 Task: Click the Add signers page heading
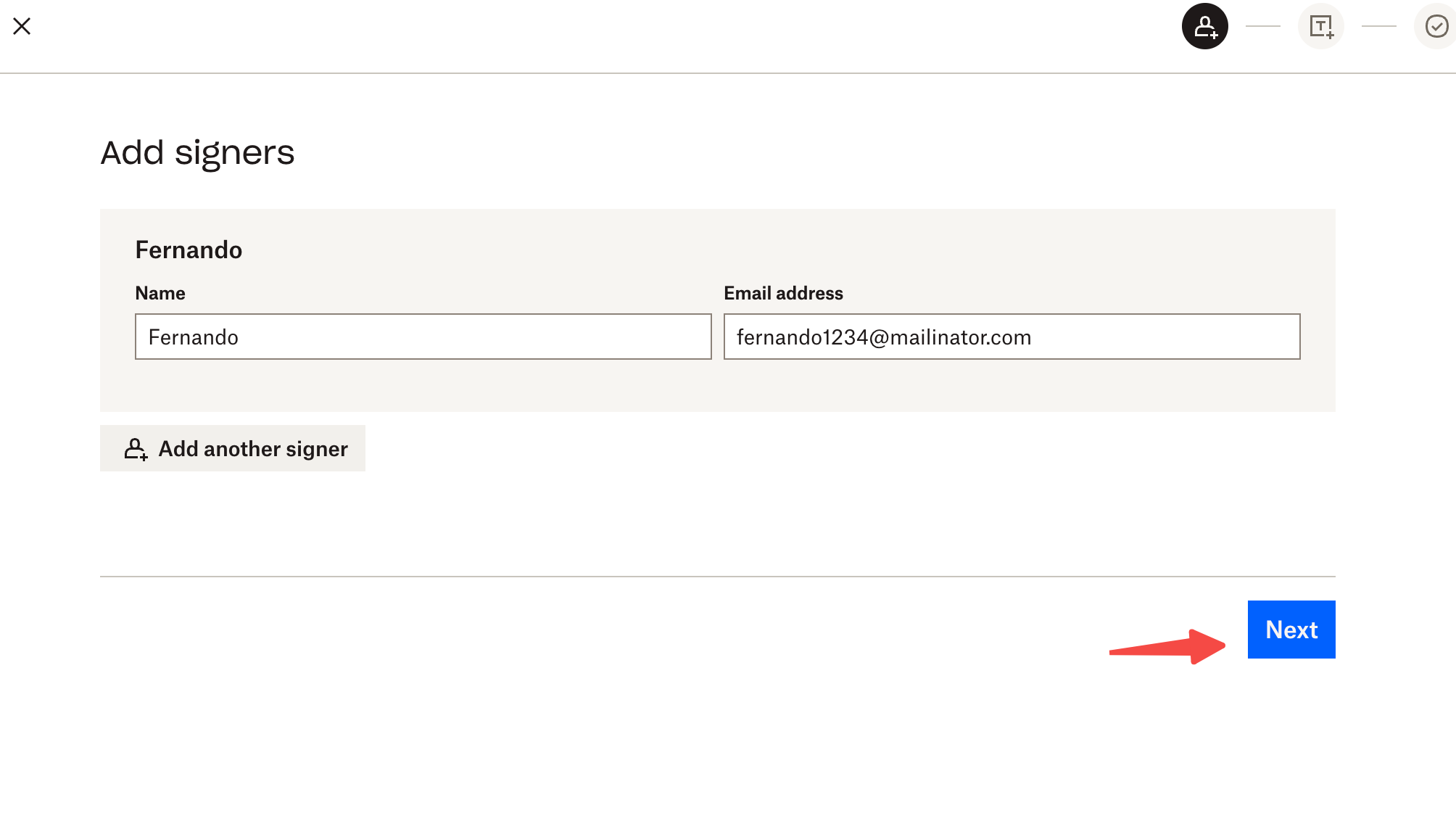click(x=197, y=153)
